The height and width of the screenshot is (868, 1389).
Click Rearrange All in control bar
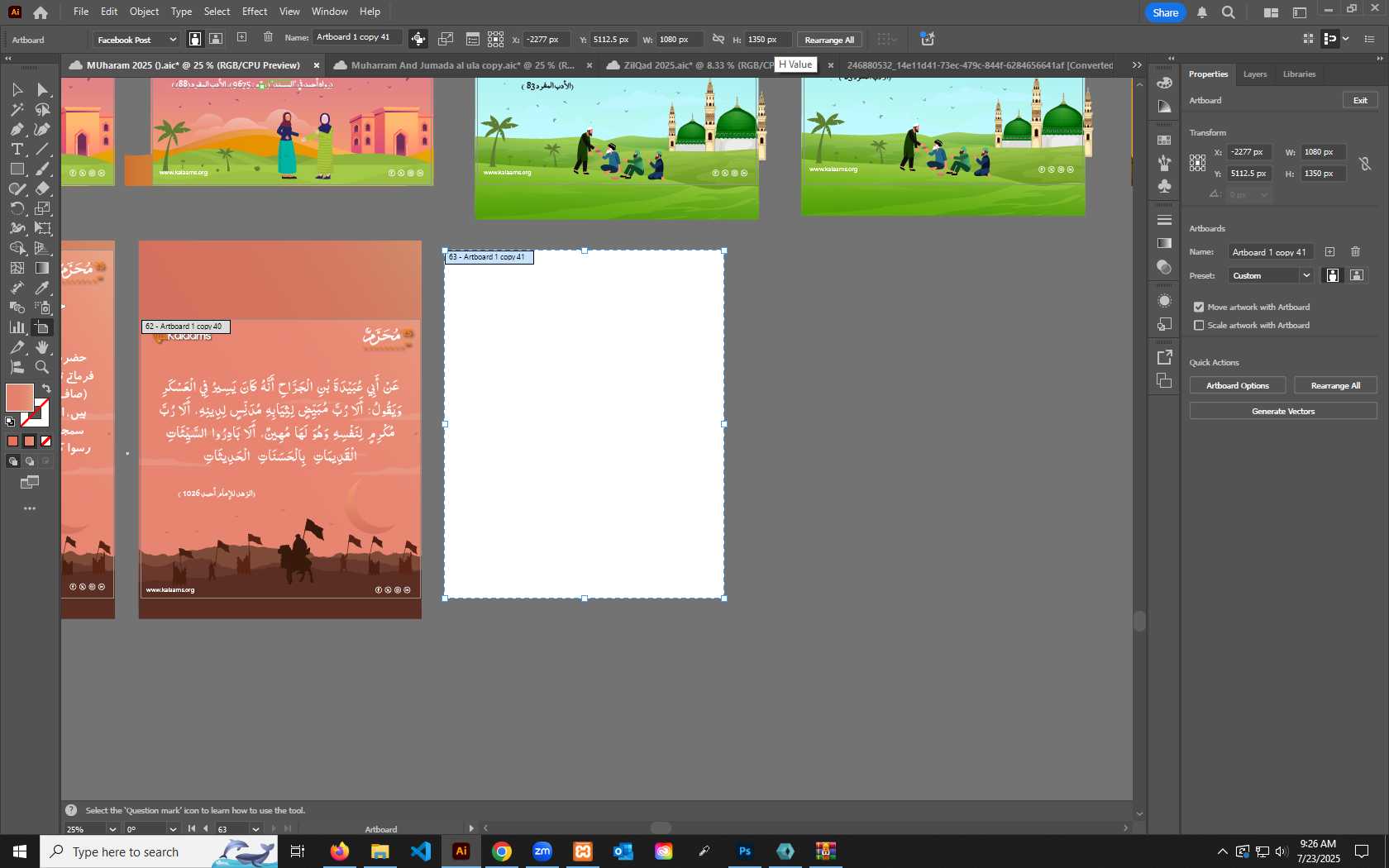point(829,40)
